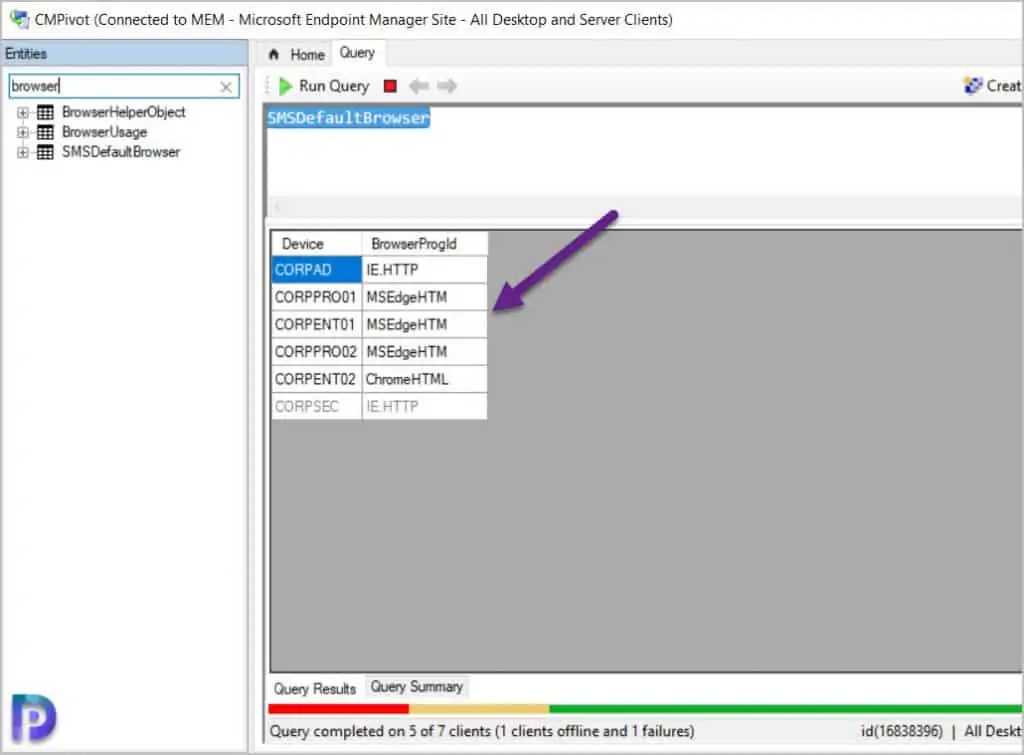This screenshot has height=755, width=1024.
Task: Click the Home house icon
Action: (274, 54)
